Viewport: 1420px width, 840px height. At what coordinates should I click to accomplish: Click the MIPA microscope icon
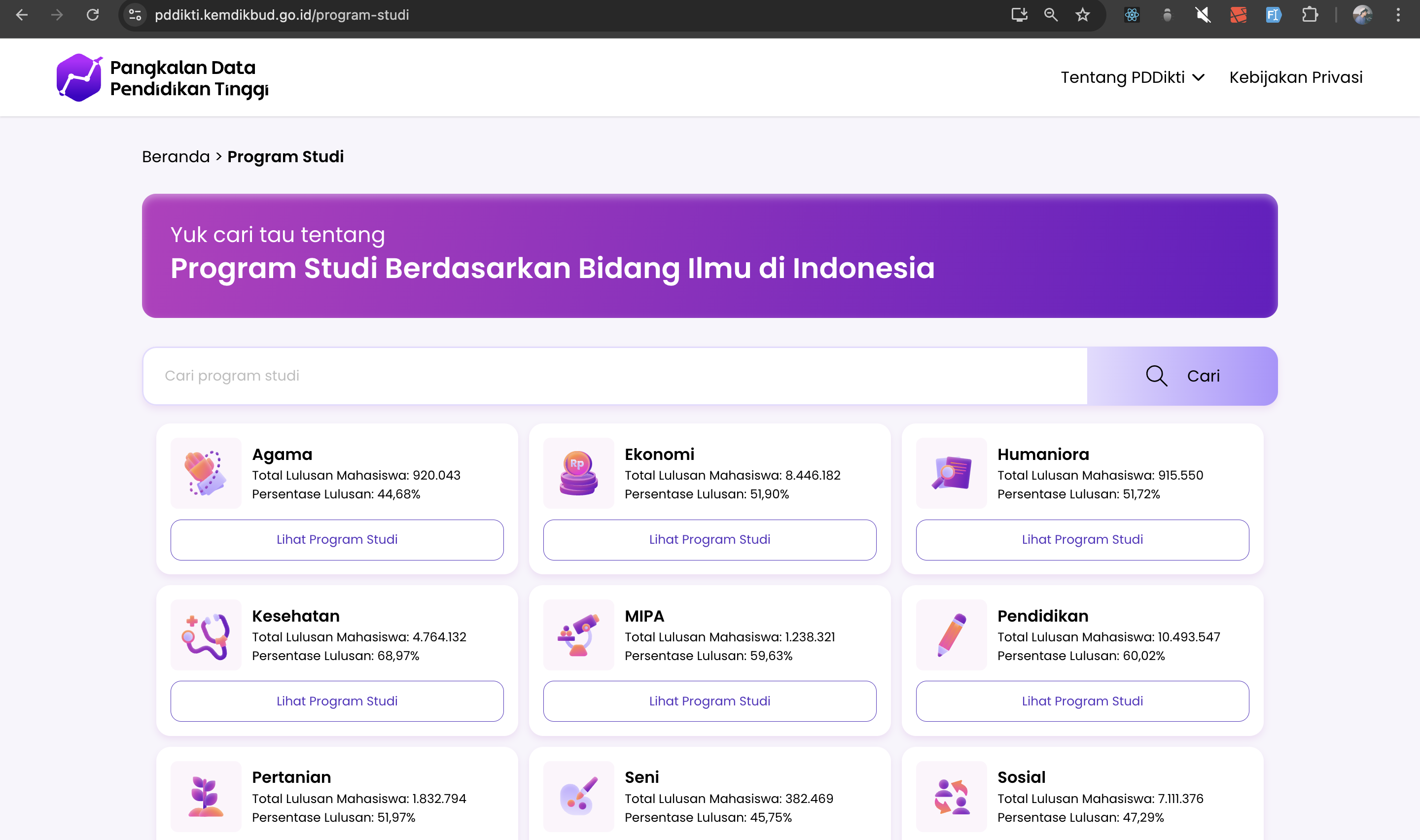point(578,634)
